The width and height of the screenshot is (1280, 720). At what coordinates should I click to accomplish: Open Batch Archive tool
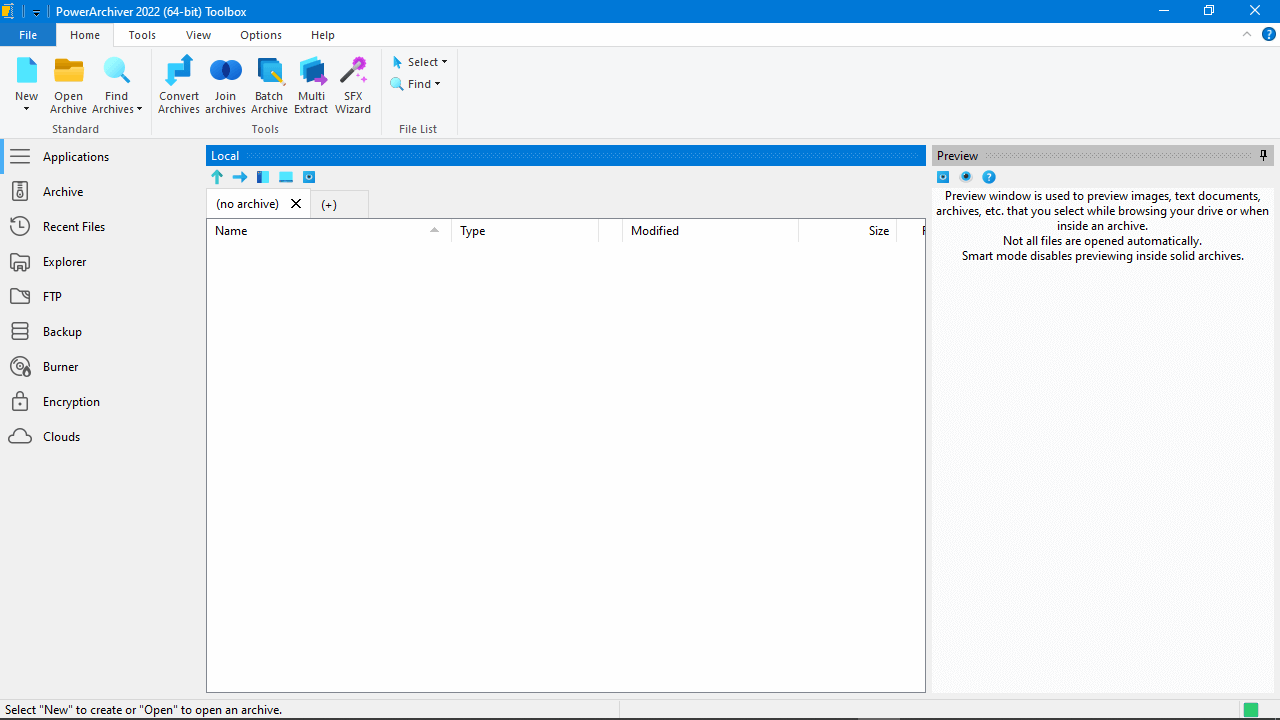pyautogui.click(x=269, y=85)
